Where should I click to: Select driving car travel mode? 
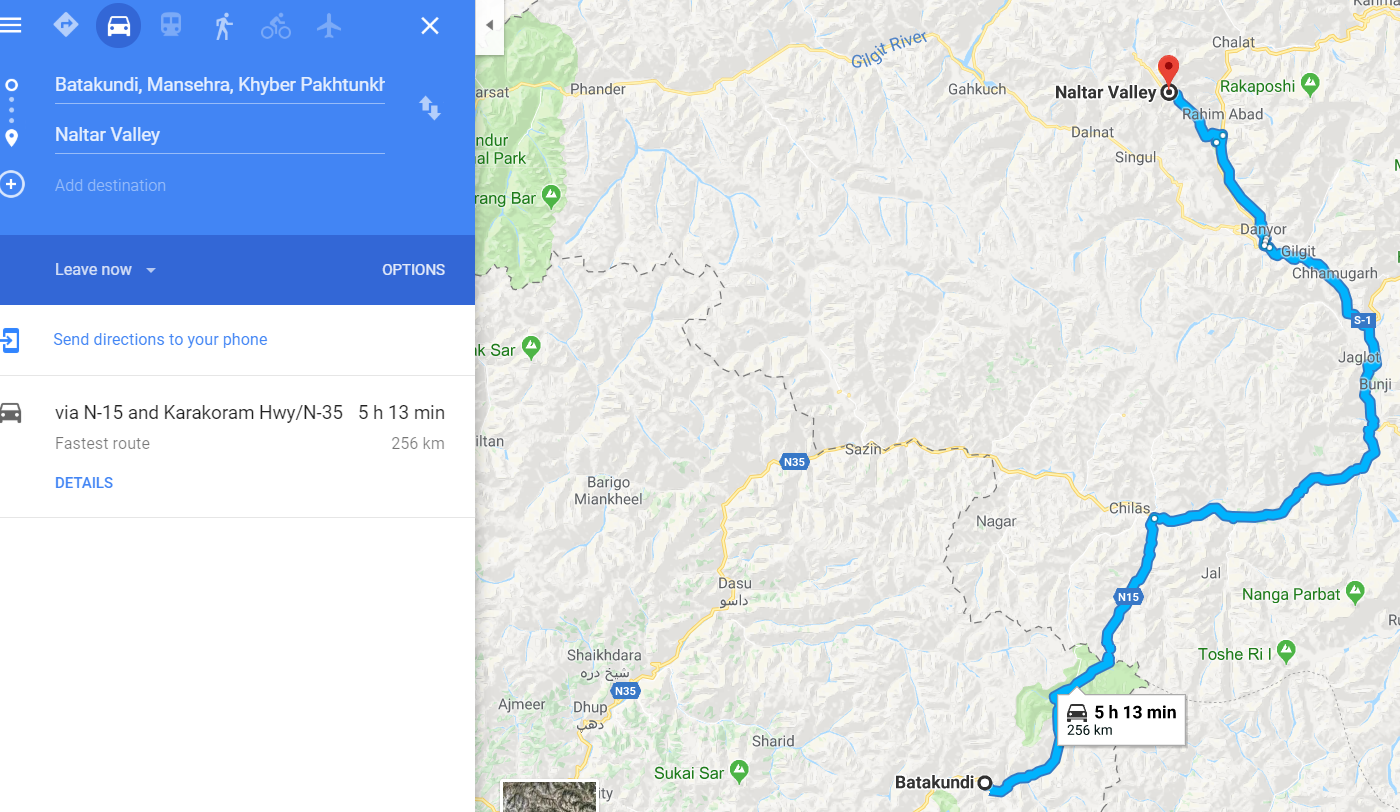[x=118, y=26]
